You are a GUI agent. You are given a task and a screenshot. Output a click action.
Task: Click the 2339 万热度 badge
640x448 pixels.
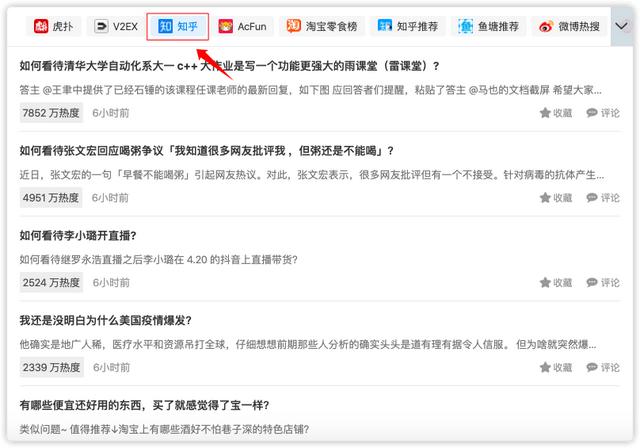tap(51, 368)
